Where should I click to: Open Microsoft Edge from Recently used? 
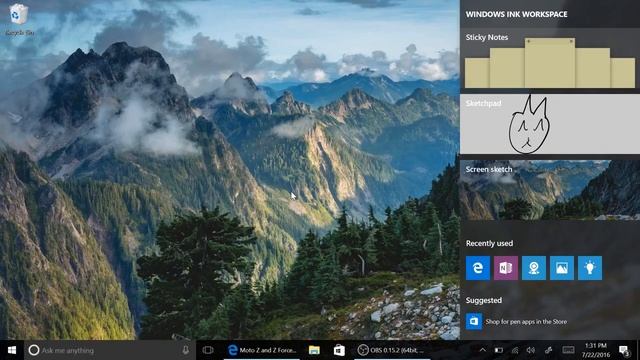(x=478, y=268)
